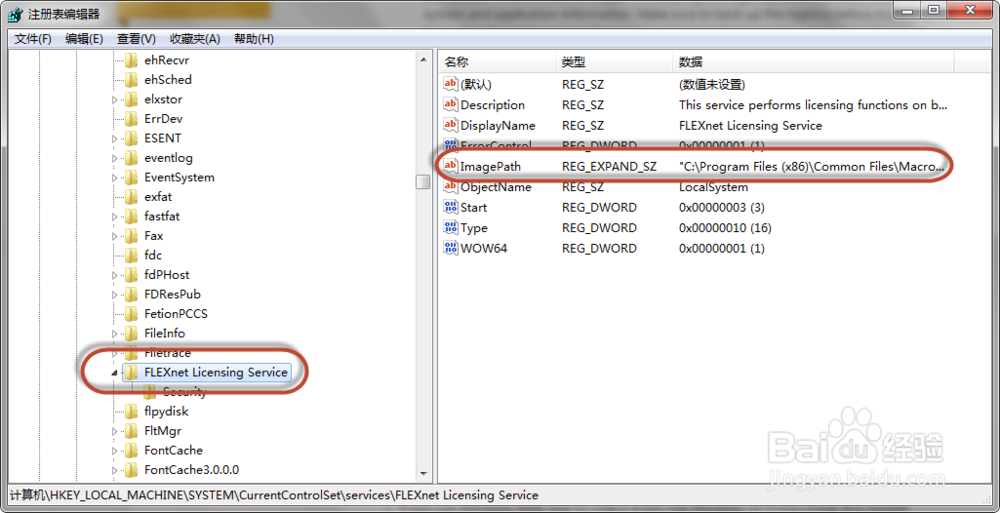The width and height of the screenshot is (1000, 513).
Task: Click the flpydisk folder icon
Action: point(131,411)
